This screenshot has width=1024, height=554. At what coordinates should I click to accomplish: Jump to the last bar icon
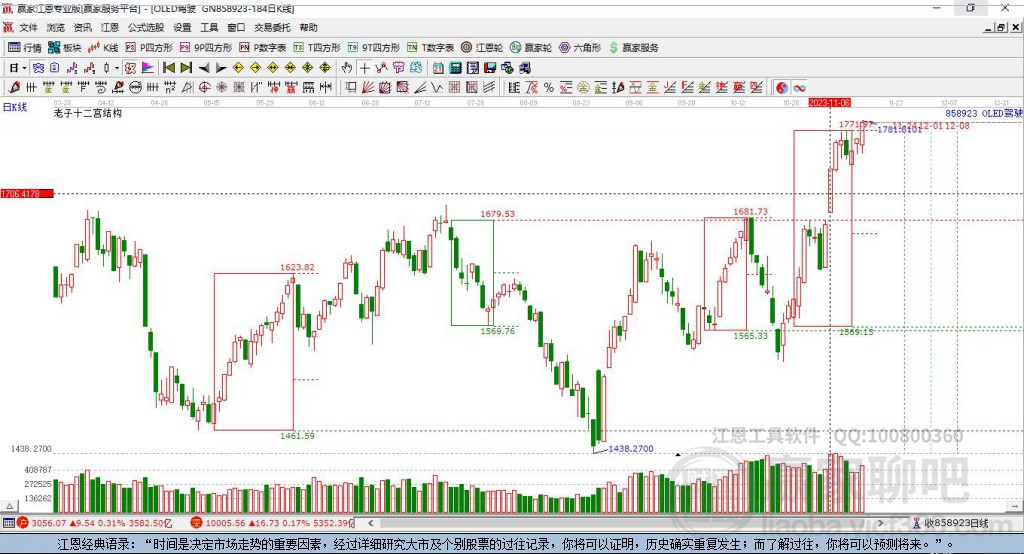click(186, 68)
